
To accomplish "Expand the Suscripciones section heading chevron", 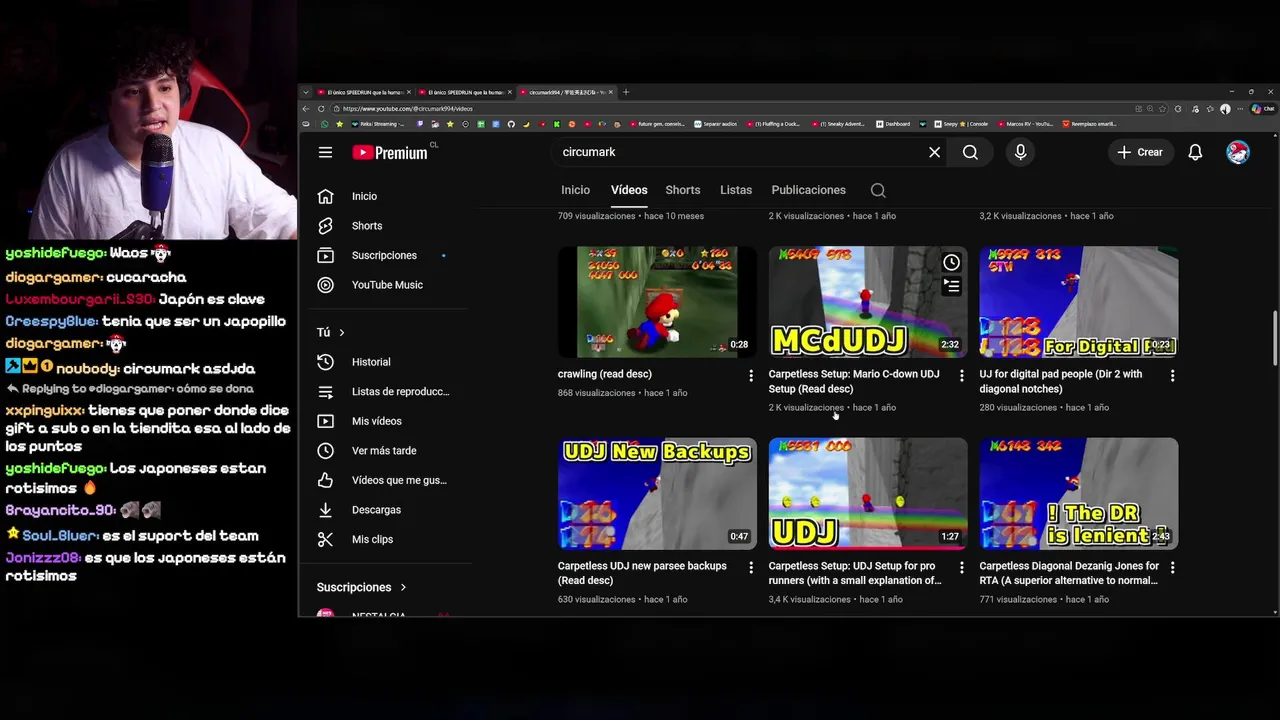I will (403, 587).
